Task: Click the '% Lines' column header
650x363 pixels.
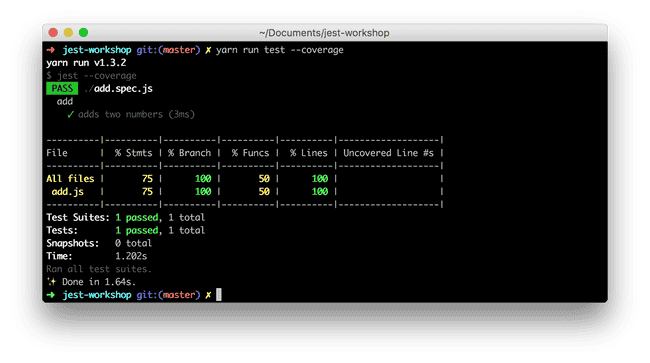Action: [309, 153]
